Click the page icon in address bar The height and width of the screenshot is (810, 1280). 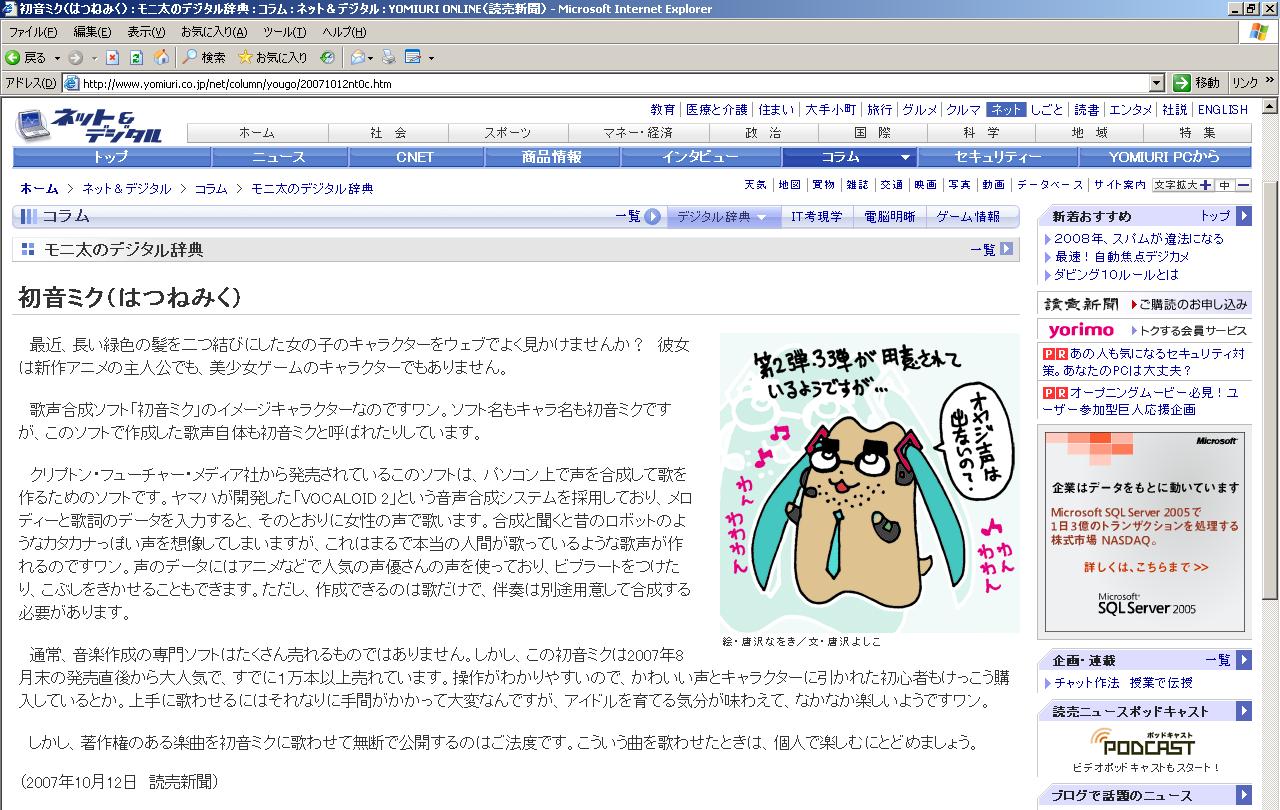point(71,83)
